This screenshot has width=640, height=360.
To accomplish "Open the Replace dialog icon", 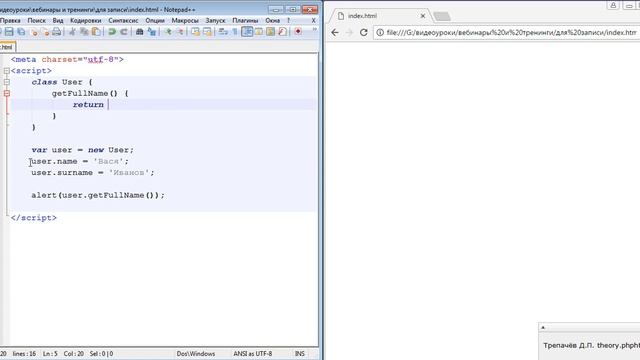I will pyautogui.click(x=151, y=31).
